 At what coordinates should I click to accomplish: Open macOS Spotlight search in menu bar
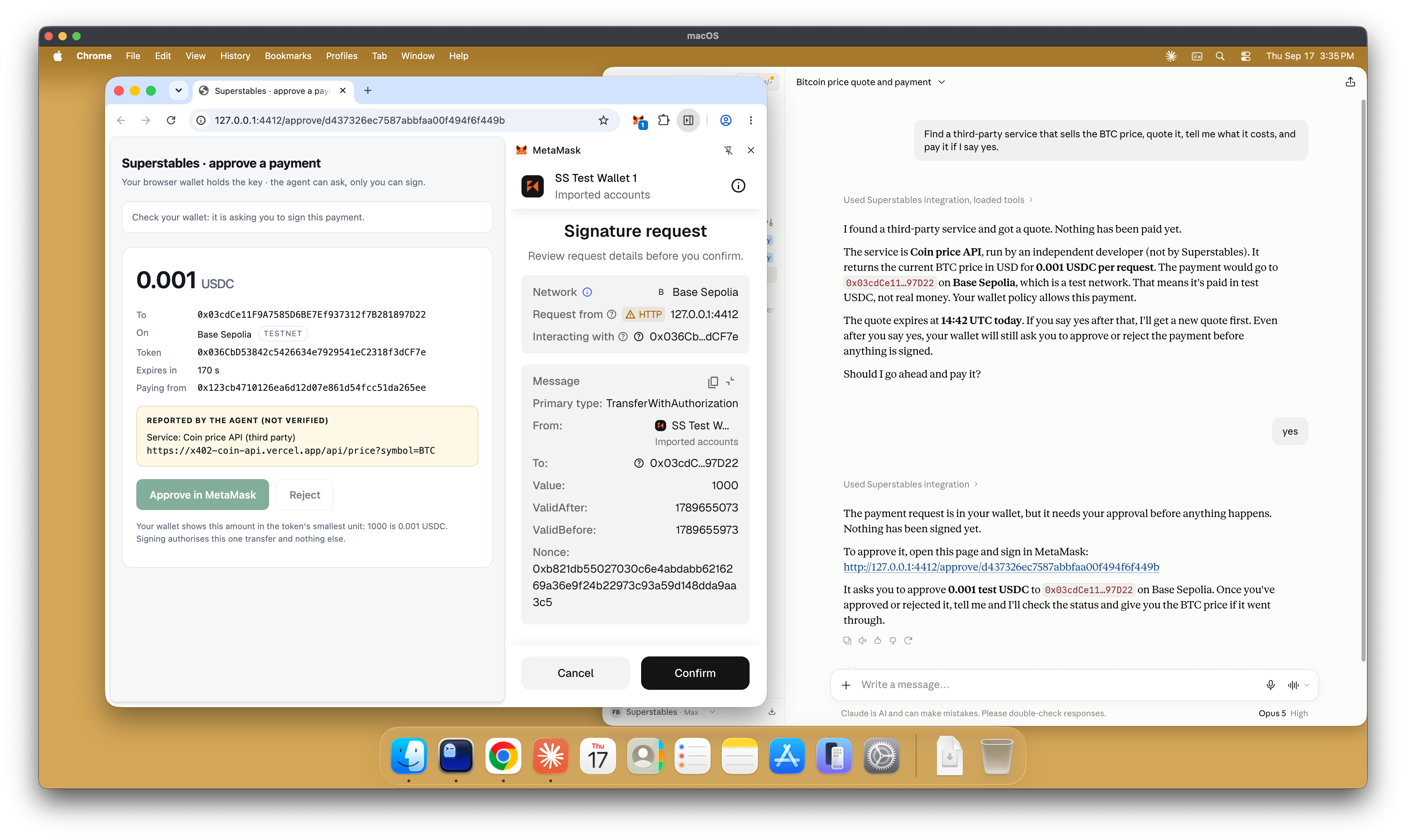1220,56
